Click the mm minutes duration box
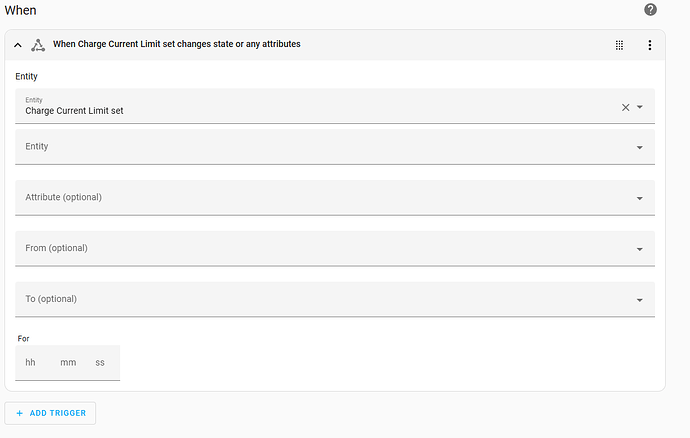Image resolution: width=690 pixels, height=438 pixels. pyautogui.click(x=68, y=363)
